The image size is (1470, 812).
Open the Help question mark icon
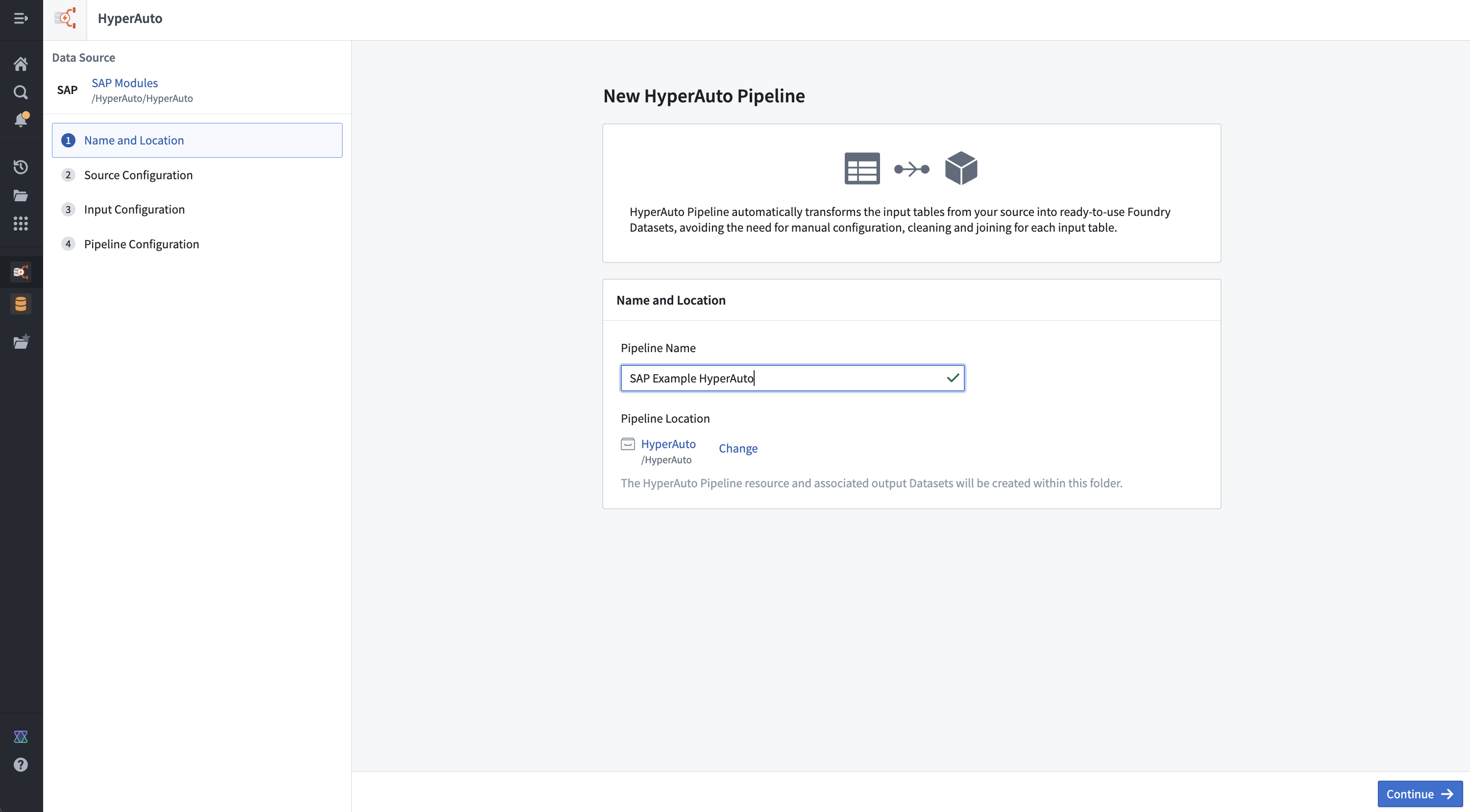pos(21,764)
